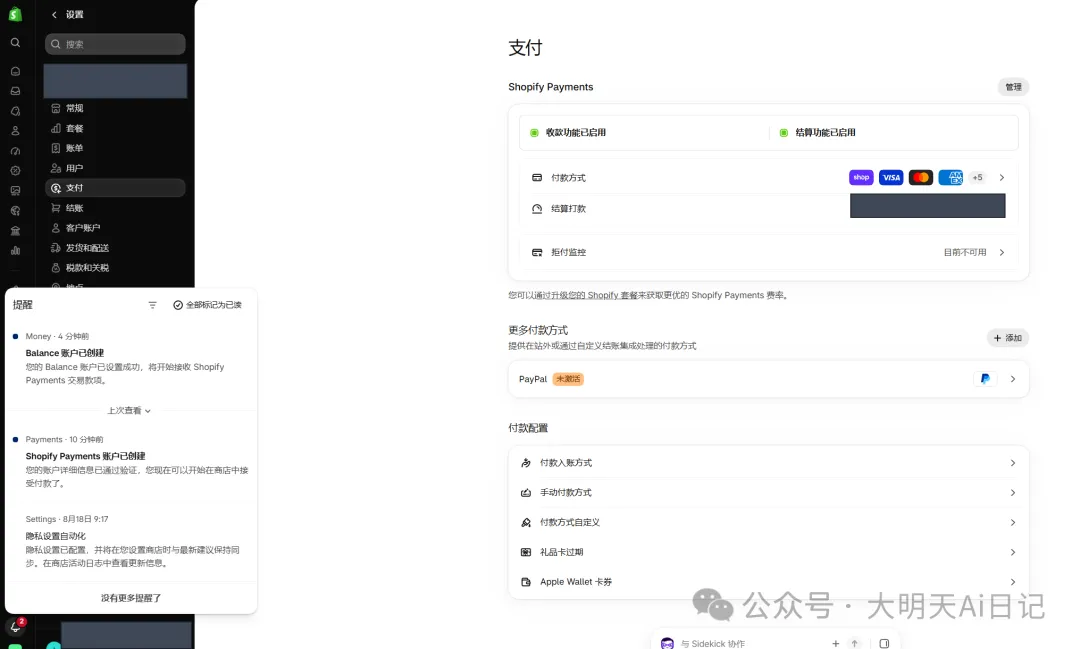Open the 税款和关税 settings section

(115, 268)
